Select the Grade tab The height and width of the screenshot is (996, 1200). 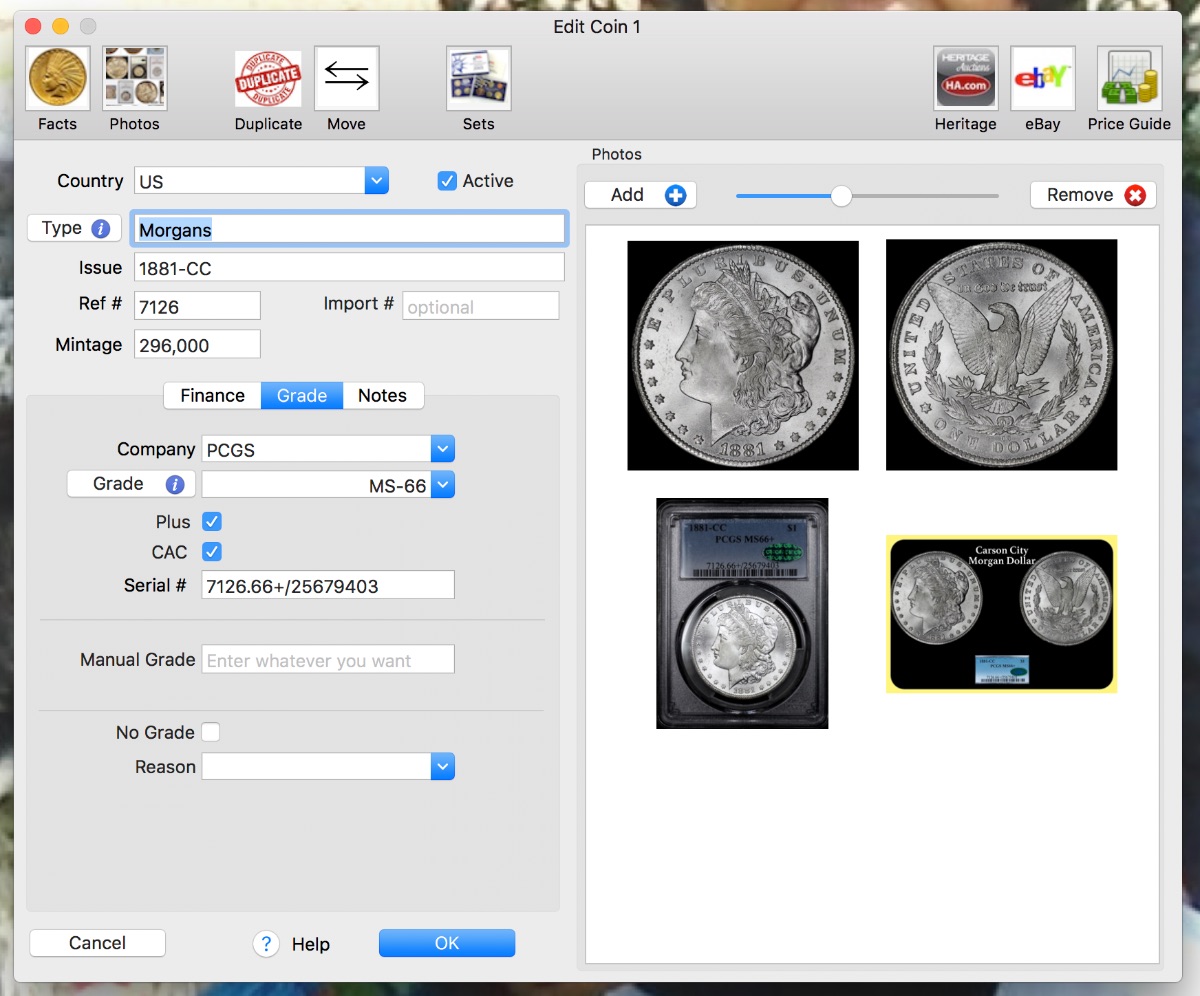pos(302,396)
